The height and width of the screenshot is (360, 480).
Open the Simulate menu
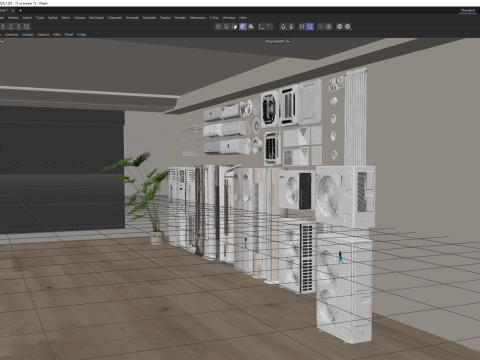click(149, 18)
